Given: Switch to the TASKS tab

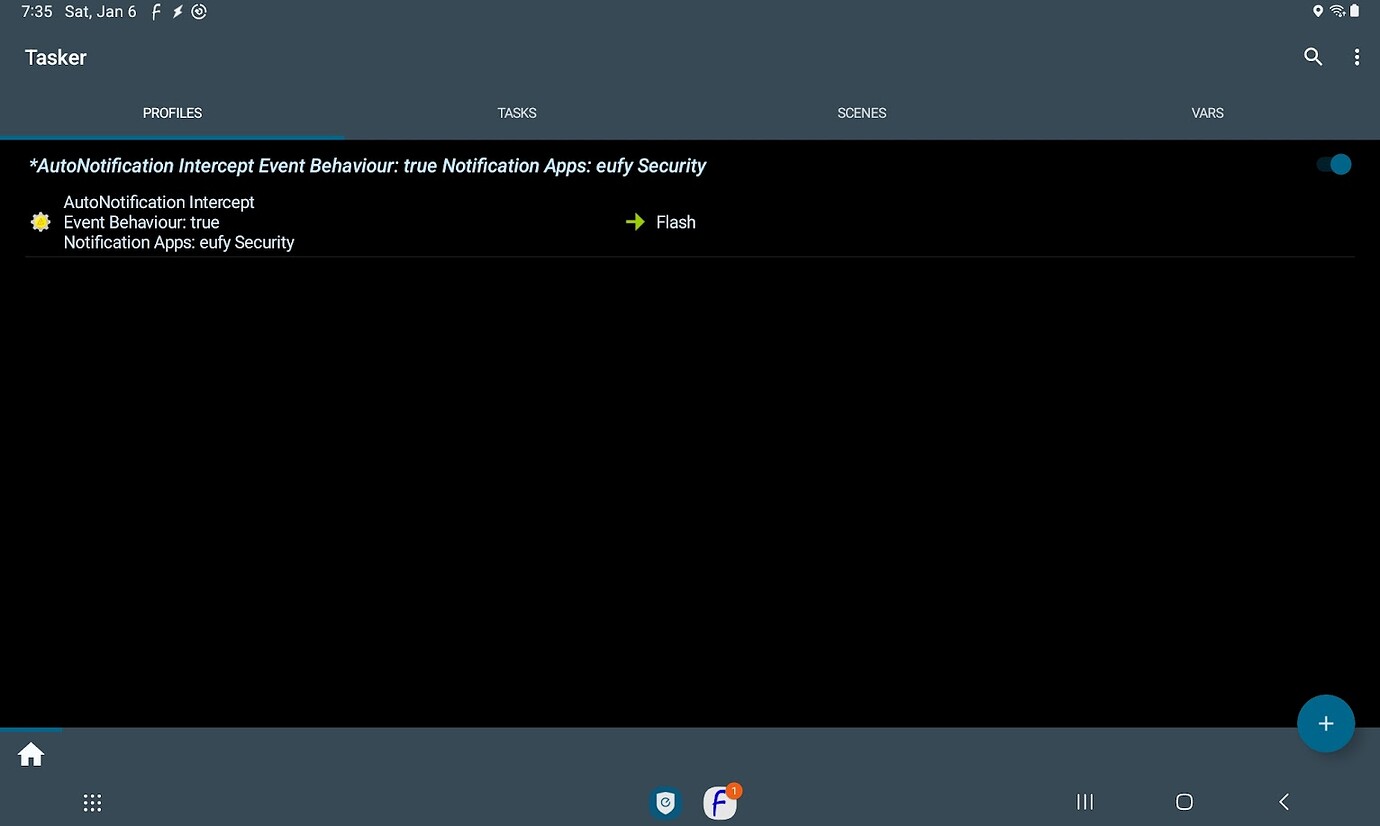Looking at the screenshot, I should click(517, 113).
